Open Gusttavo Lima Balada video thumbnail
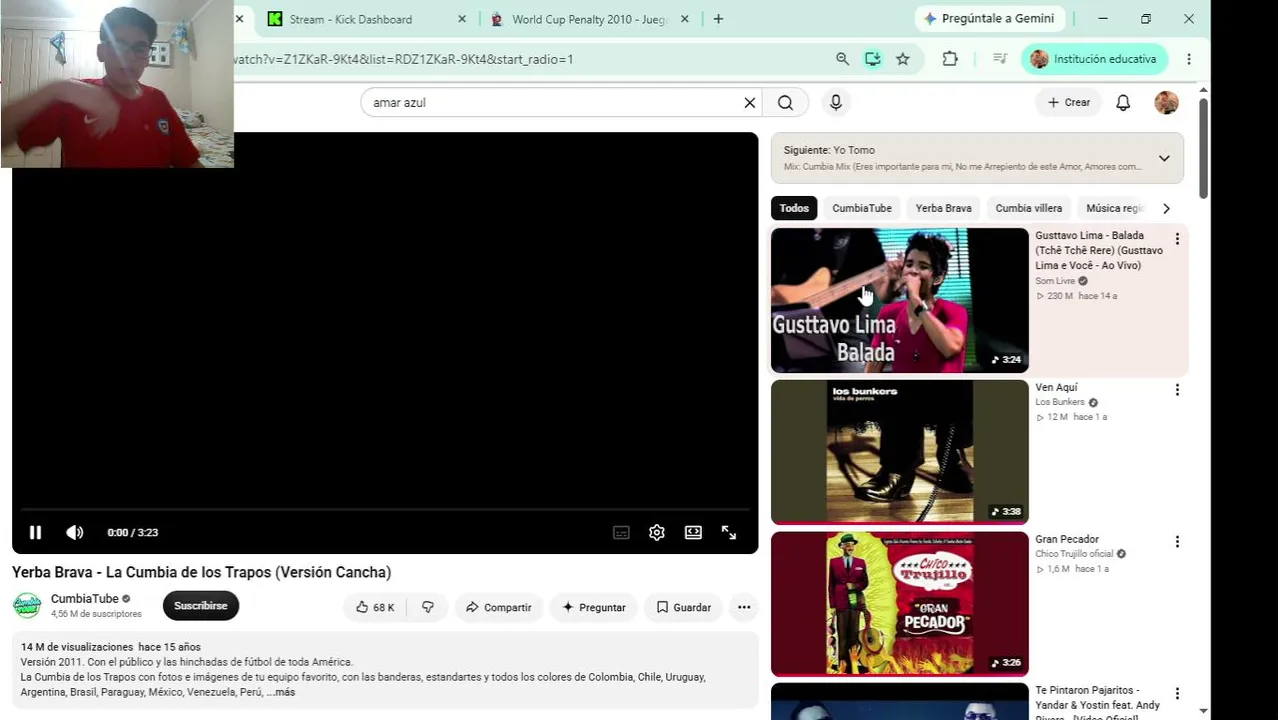 [899, 300]
